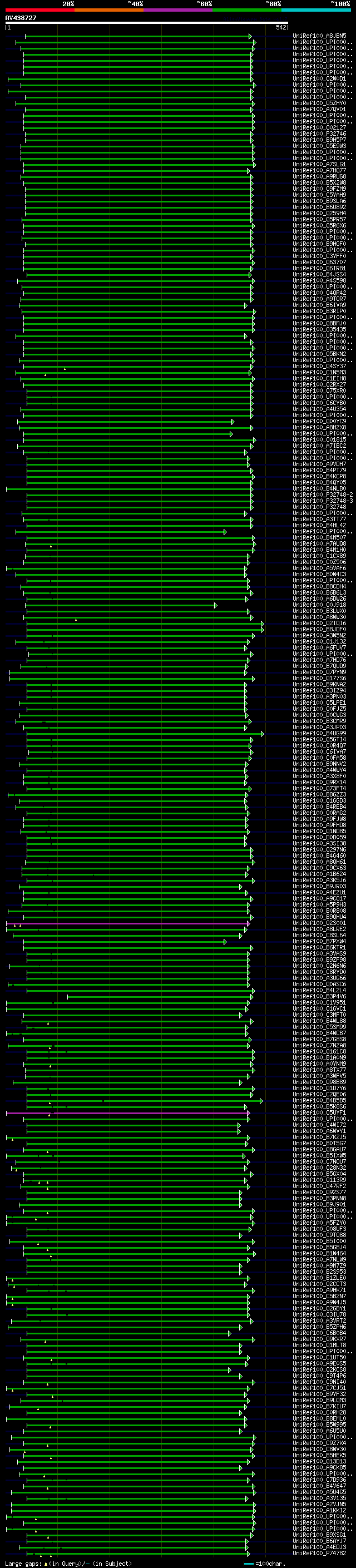
Task: Select the UniRef100_A9RUG8 label
Action: click(319, 176)
